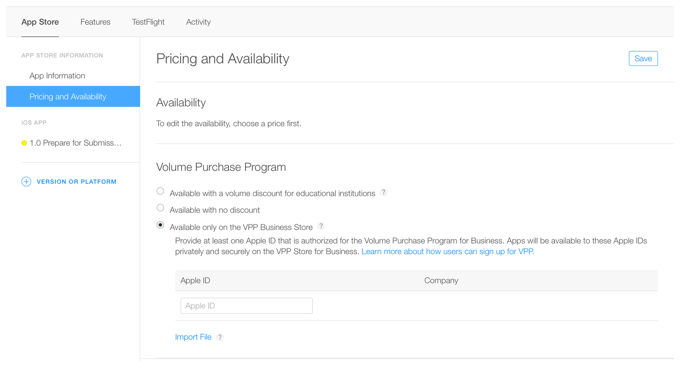Open 1.0 Prepare for Submission version
The image size is (680, 368).
click(x=75, y=143)
